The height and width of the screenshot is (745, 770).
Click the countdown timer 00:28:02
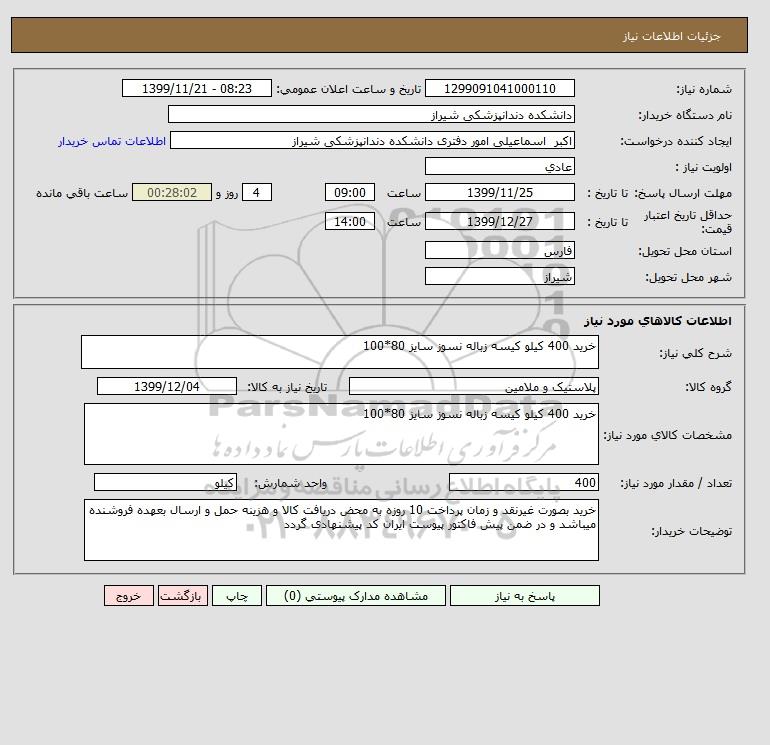coord(172,193)
